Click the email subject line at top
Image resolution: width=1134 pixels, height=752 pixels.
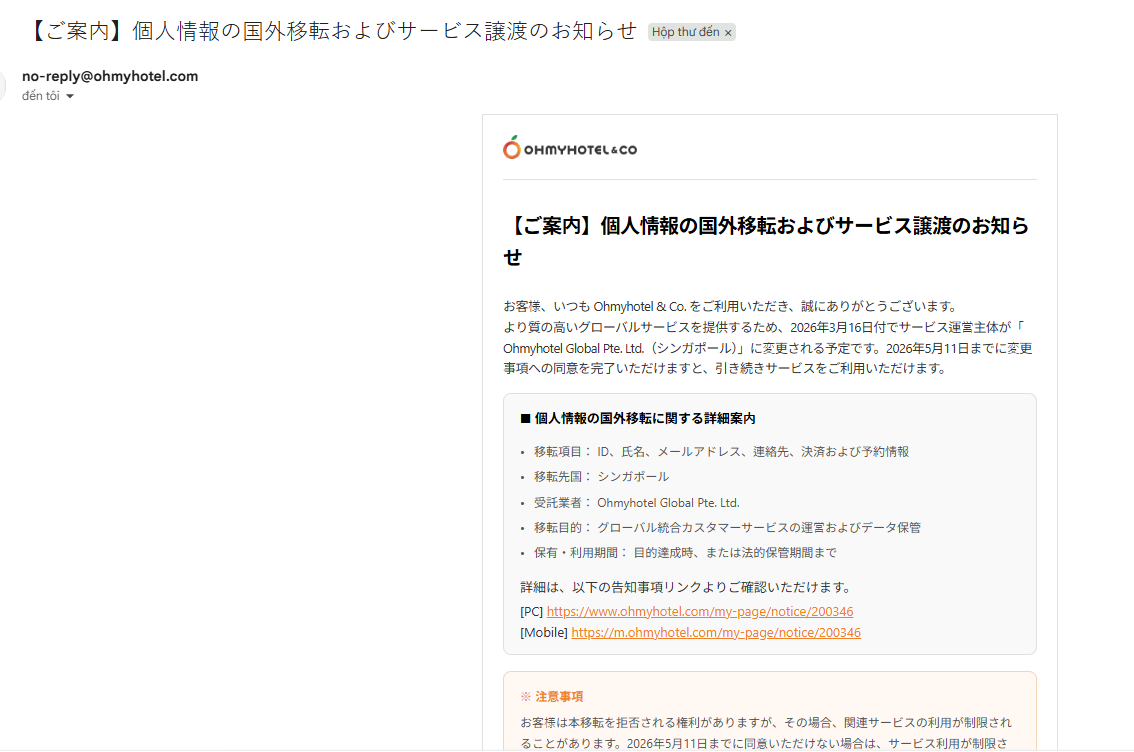coord(333,31)
